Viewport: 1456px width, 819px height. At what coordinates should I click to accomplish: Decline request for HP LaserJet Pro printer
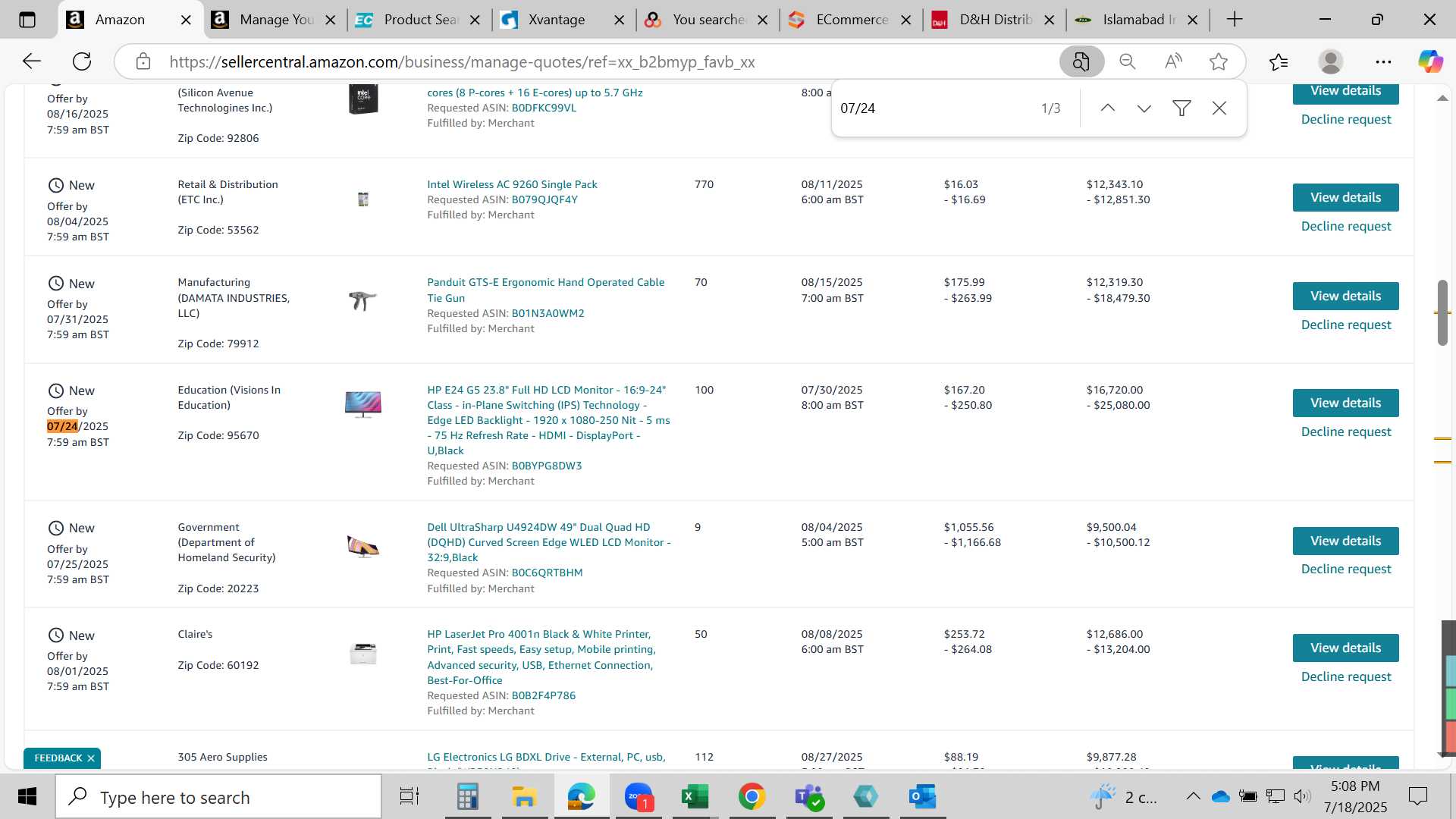click(x=1345, y=676)
